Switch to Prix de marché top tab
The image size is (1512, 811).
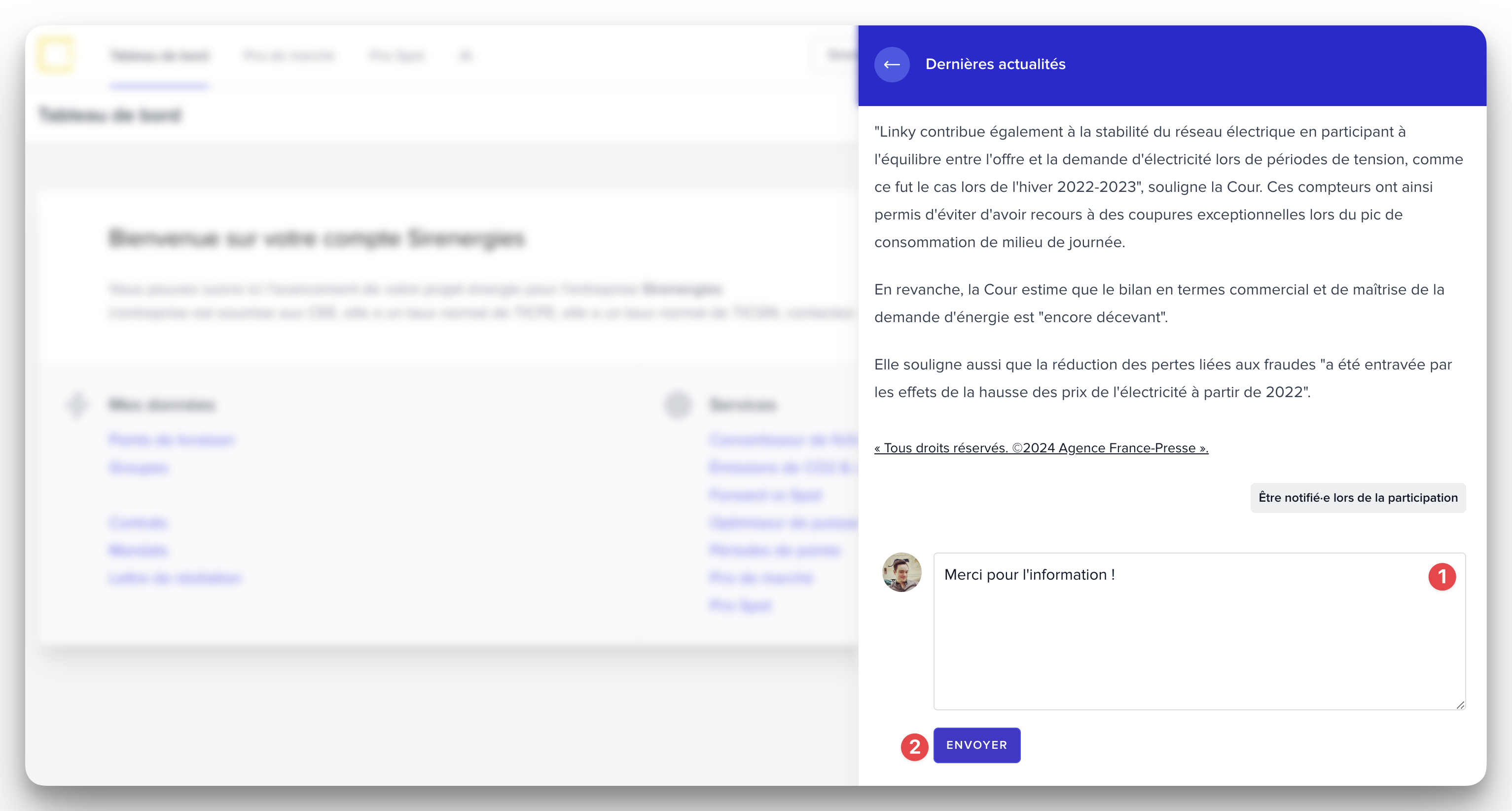coord(289,56)
